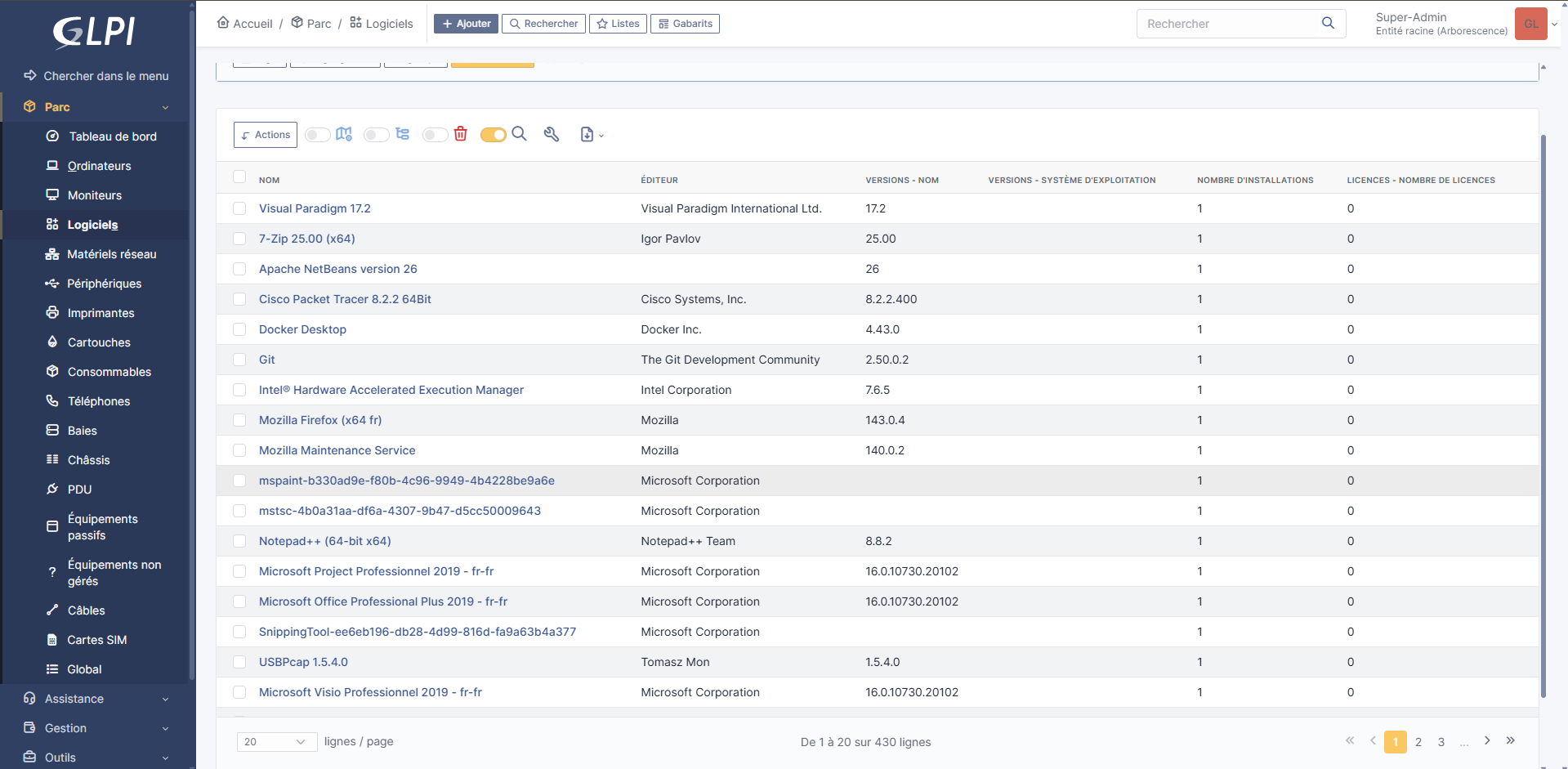Click the Cartouches droplet icon

point(52,342)
